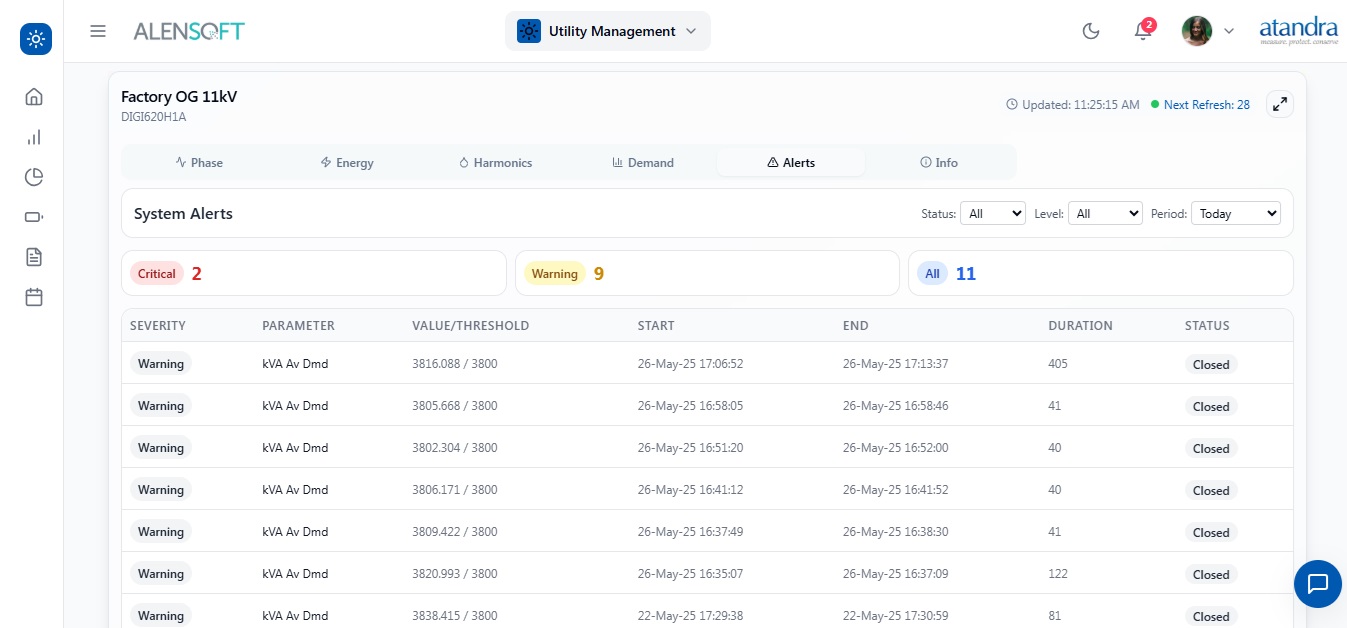The height and width of the screenshot is (628, 1347).
Task: Open the chat support bubble
Action: click(x=1317, y=583)
